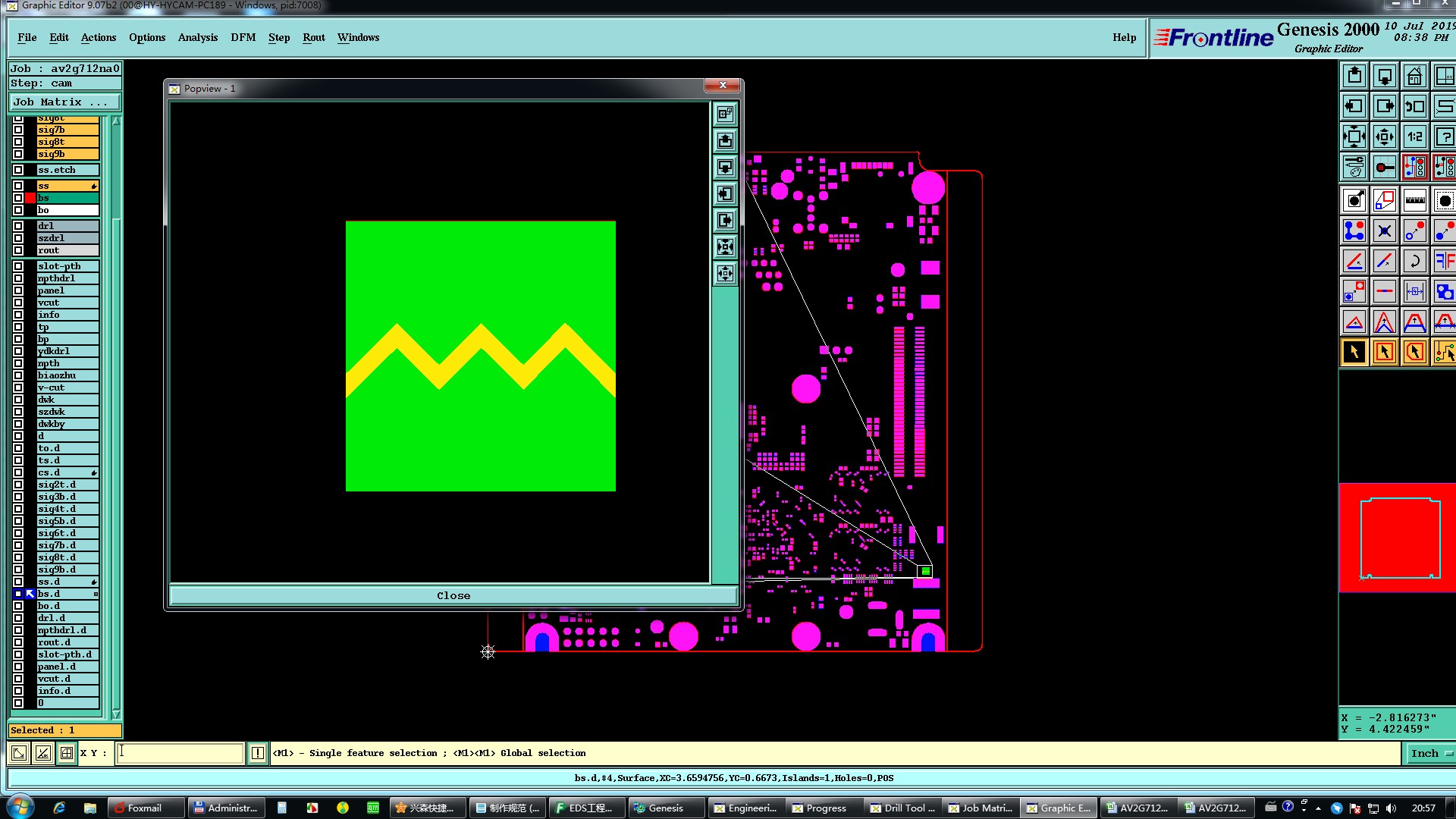Click the Help menu link
This screenshot has width=1456, height=819.
coord(1124,37)
